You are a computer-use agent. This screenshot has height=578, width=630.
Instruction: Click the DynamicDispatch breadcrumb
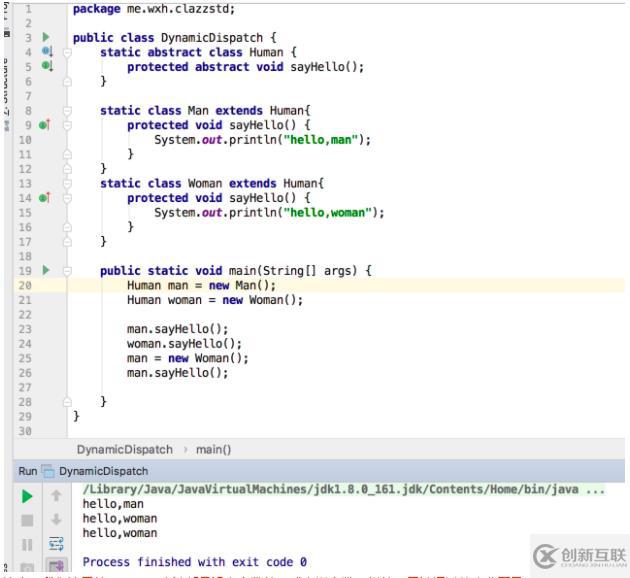pos(125,449)
